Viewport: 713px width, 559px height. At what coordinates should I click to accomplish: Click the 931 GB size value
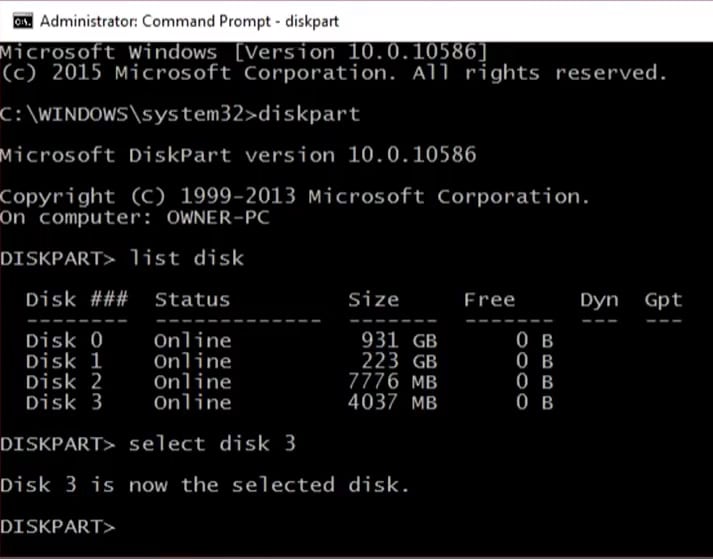tap(399, 340)
